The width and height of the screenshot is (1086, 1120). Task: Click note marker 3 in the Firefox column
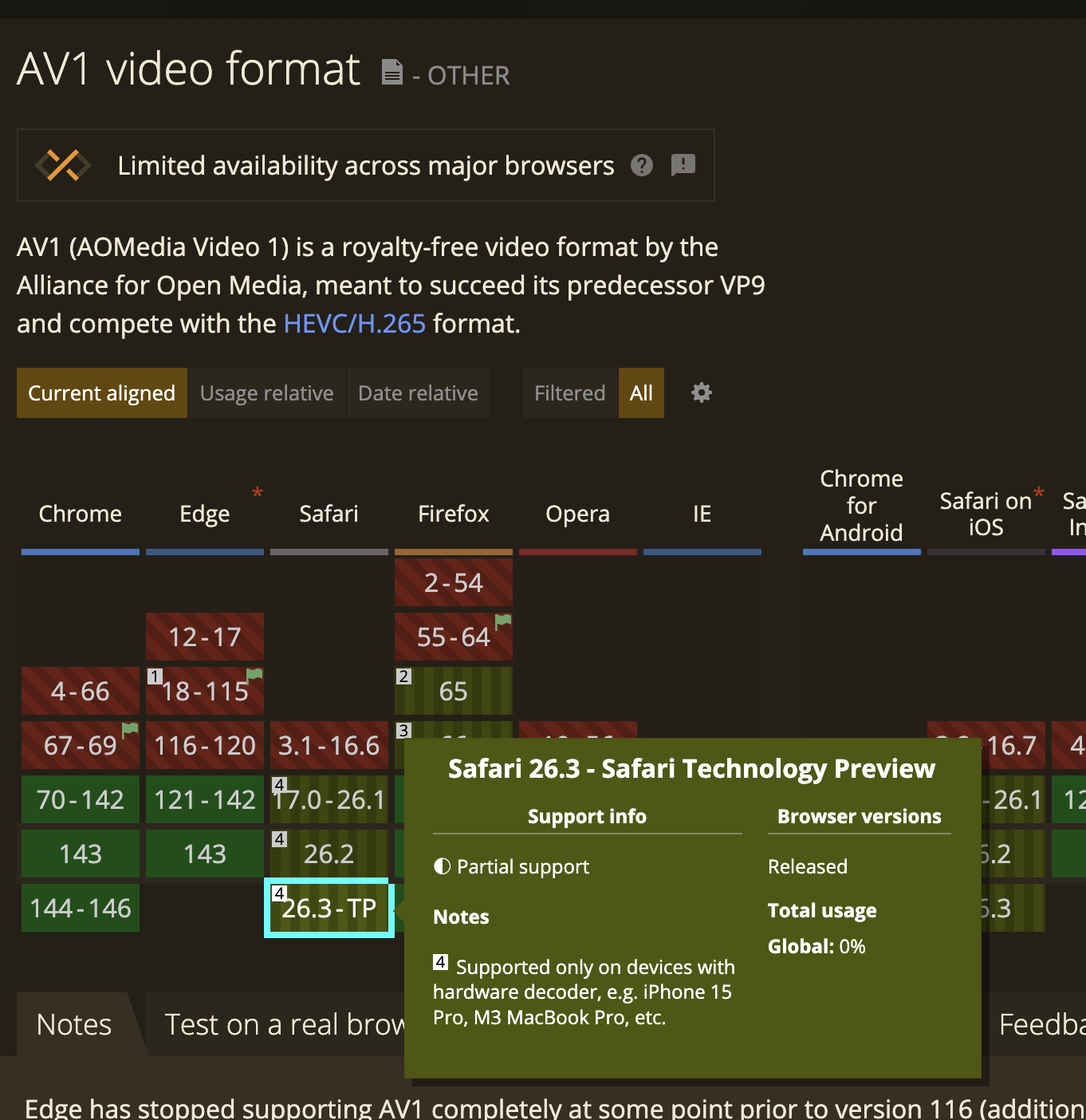(403, 730)
